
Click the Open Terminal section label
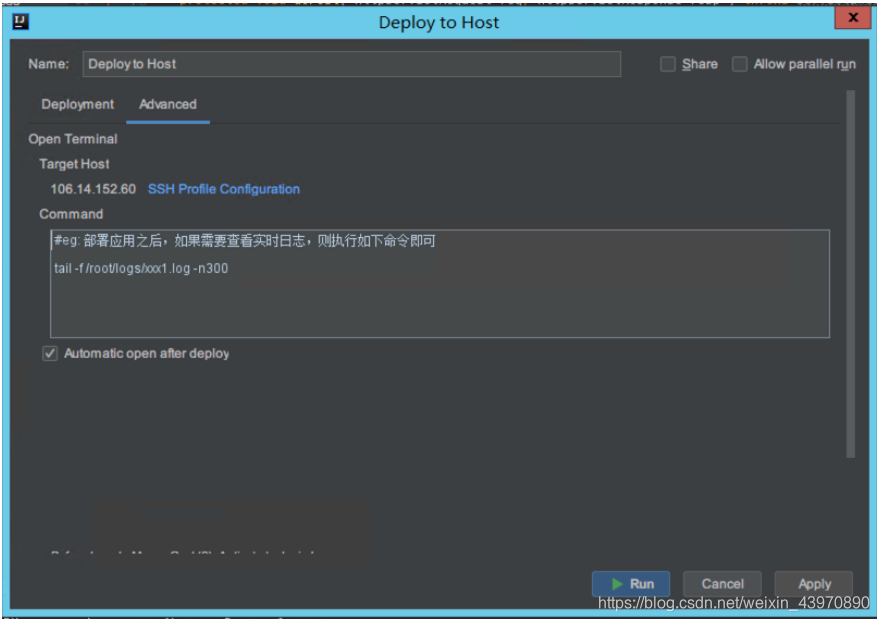point(73,139)
